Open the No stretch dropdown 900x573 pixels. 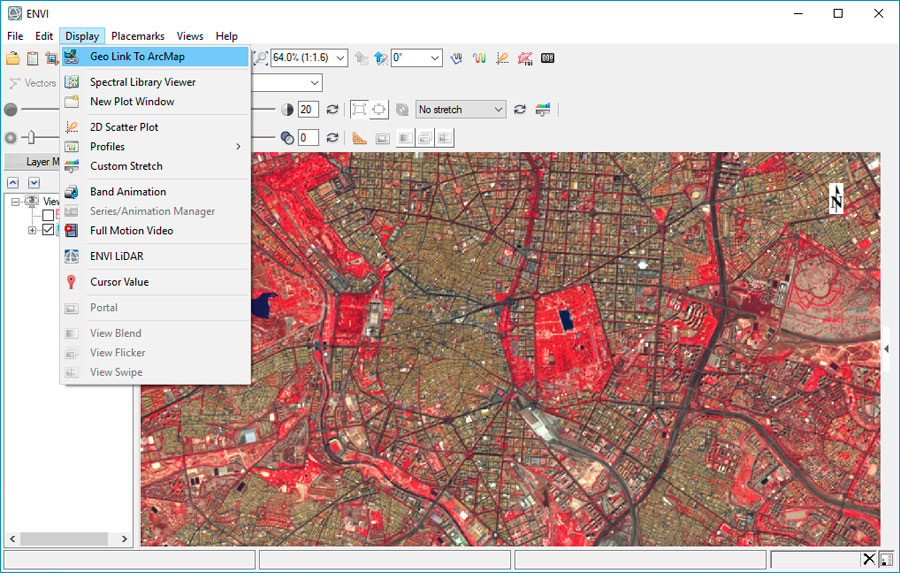coord(498,109)
